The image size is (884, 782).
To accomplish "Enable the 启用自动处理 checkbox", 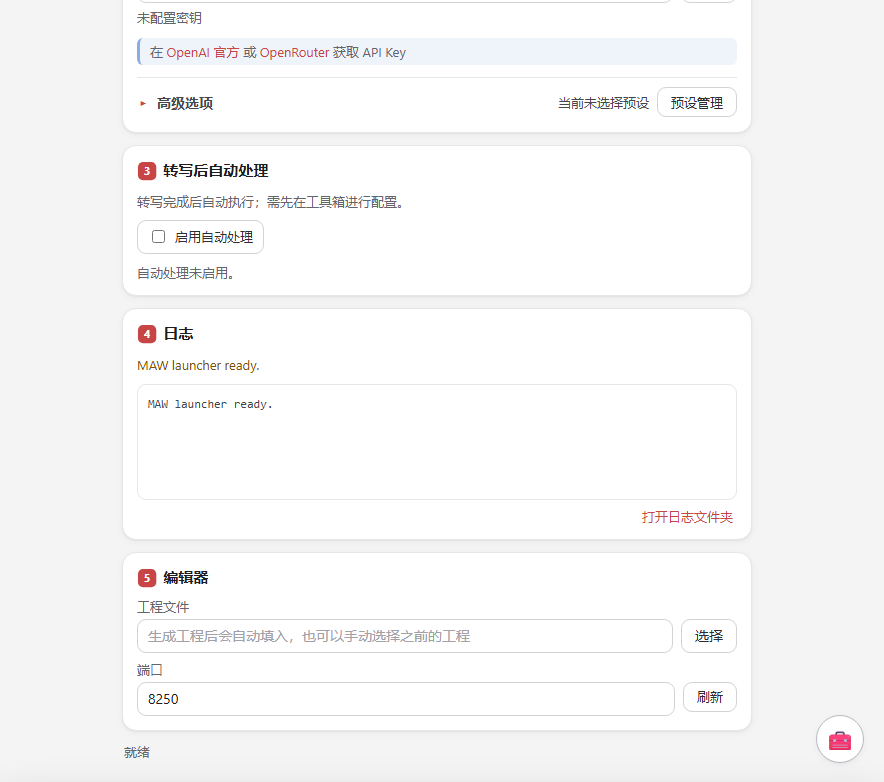I will point(158,237).
